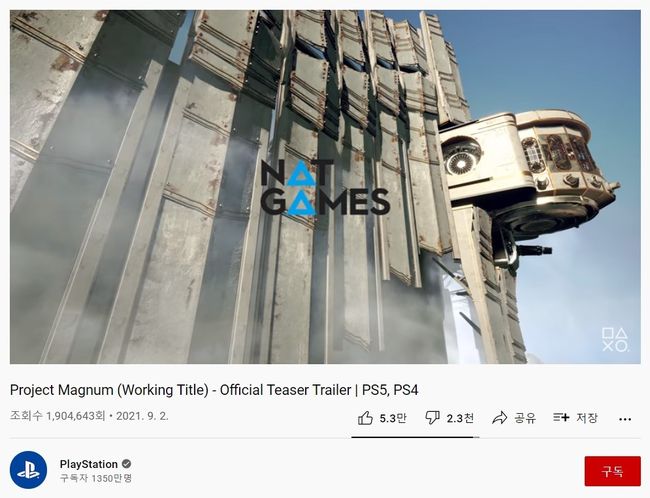Open the PlayStation channel avatar

pyautogui.click(x=29, y=470)
